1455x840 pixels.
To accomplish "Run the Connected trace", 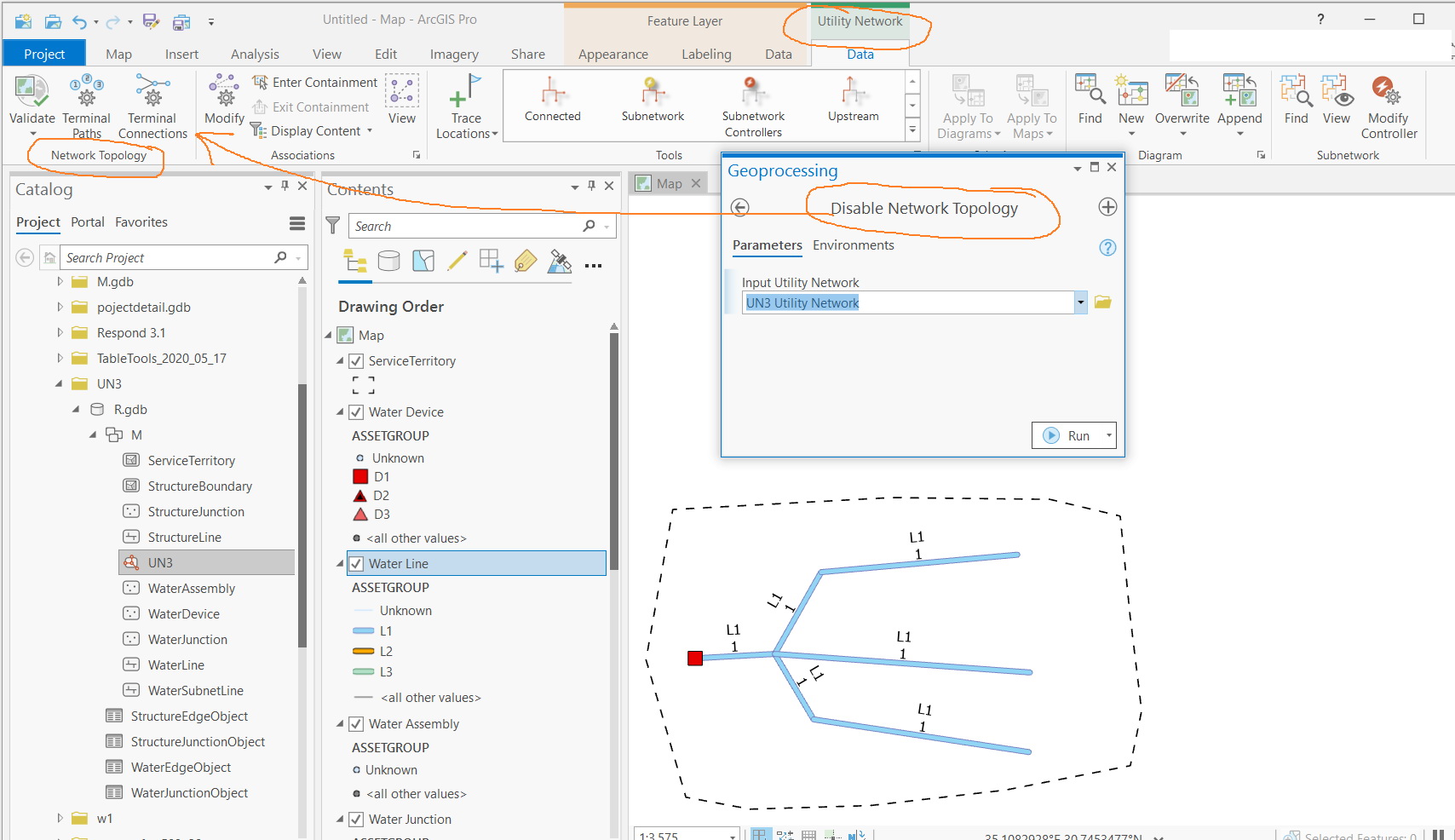I will pos(552,100).
